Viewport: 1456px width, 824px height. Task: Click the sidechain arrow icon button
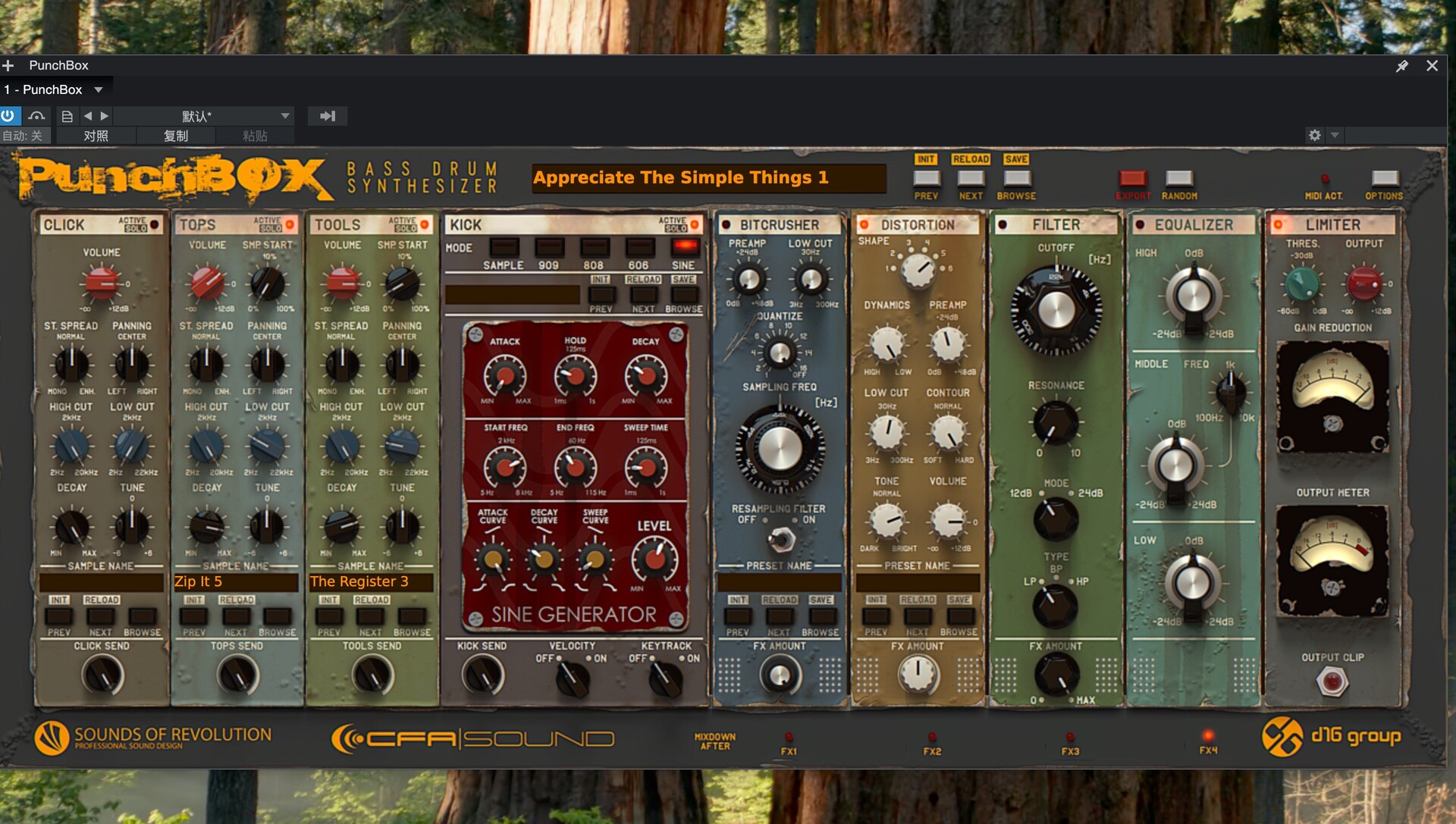pyautogui.click(x=328, y=116)
